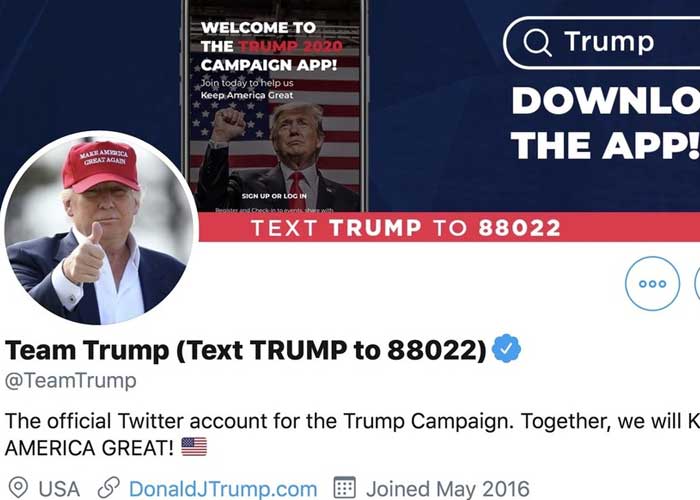The height and width of the screenshot is (500, 700).
Task: Open the circular profile picture
Action: click(x=100, y=228)
